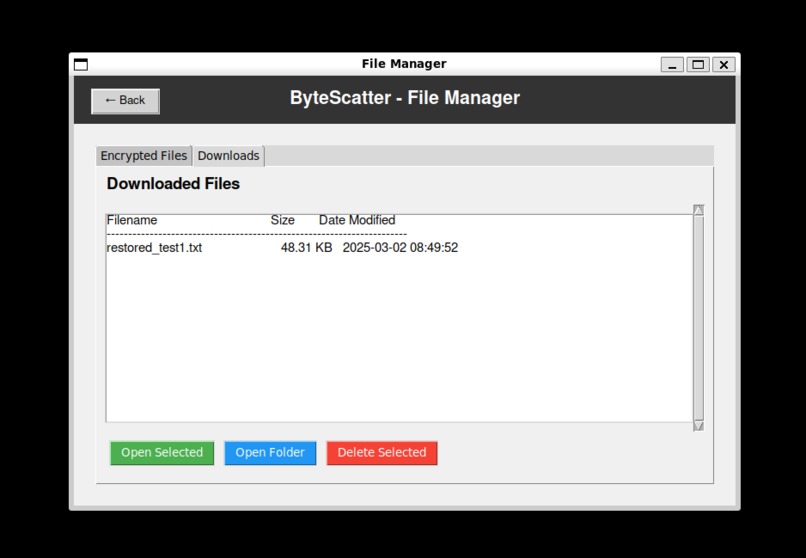
Task: Click the scrollbar up arrow
Action: pos(699,210)
